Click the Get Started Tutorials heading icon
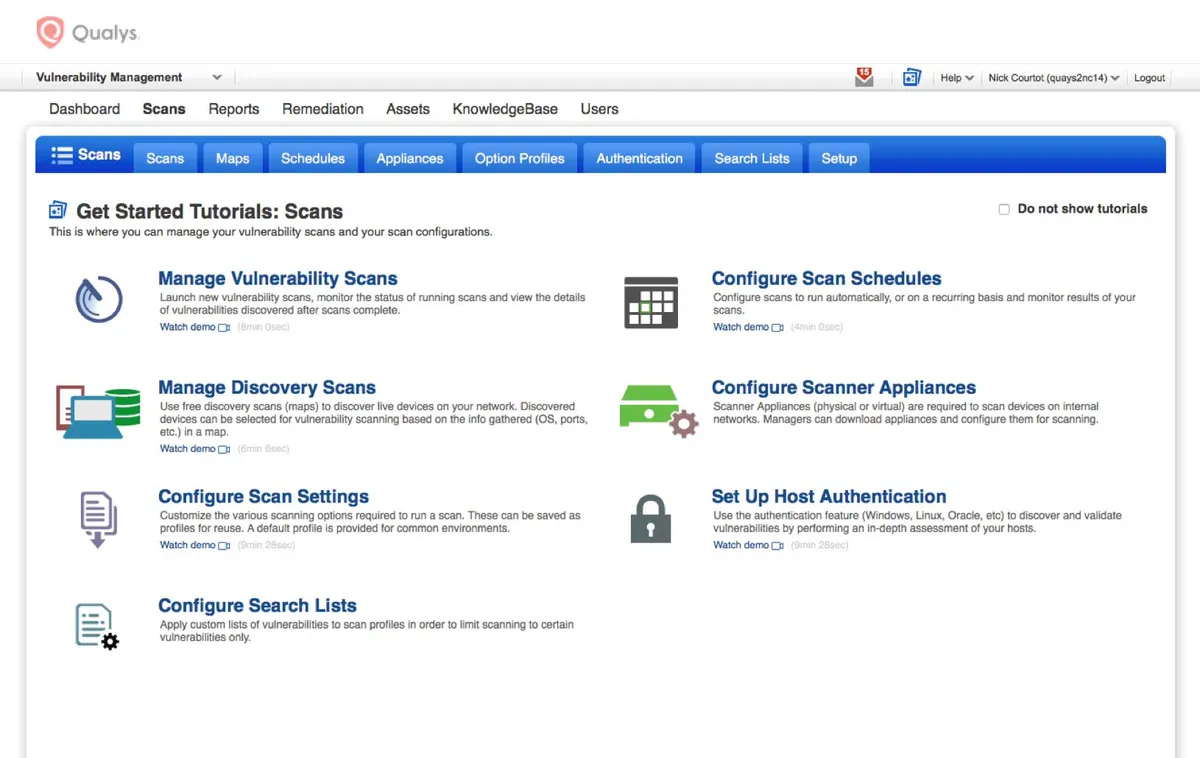The height and width of the screenshot is (758, 1200). [58, 210]
